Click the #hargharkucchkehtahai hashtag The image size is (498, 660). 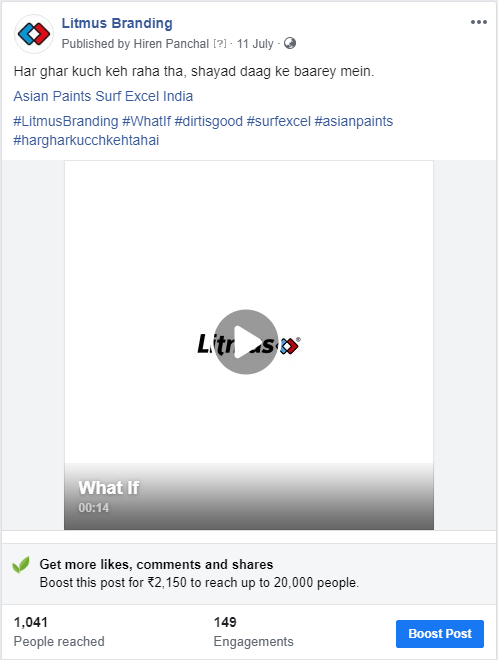pyautogui.click(x=86, y=140)
